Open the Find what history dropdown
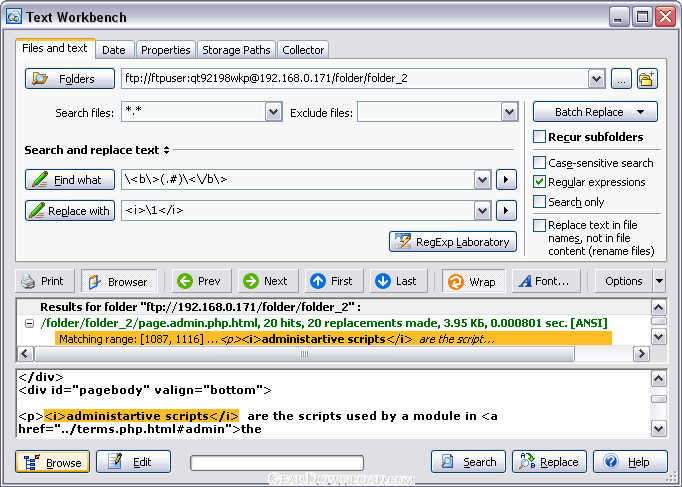 (482, 180)
